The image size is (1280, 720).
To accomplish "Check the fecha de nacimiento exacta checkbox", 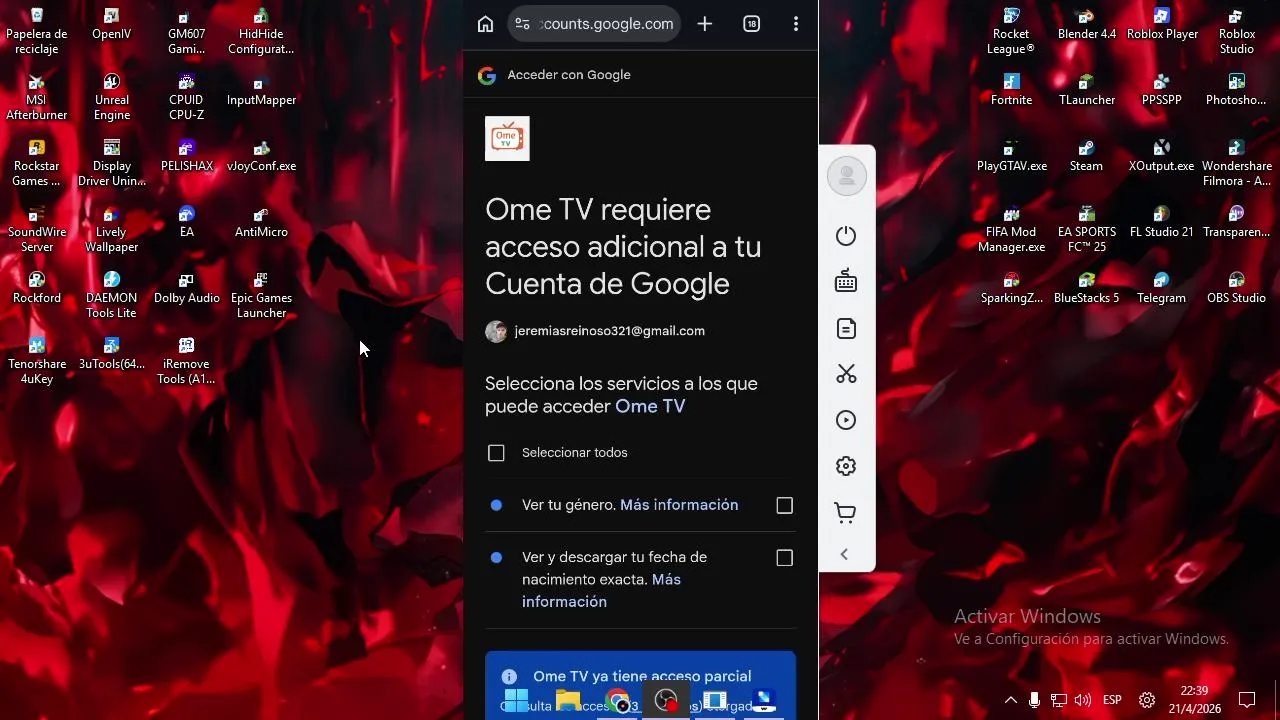I will (x=785, y=558).
